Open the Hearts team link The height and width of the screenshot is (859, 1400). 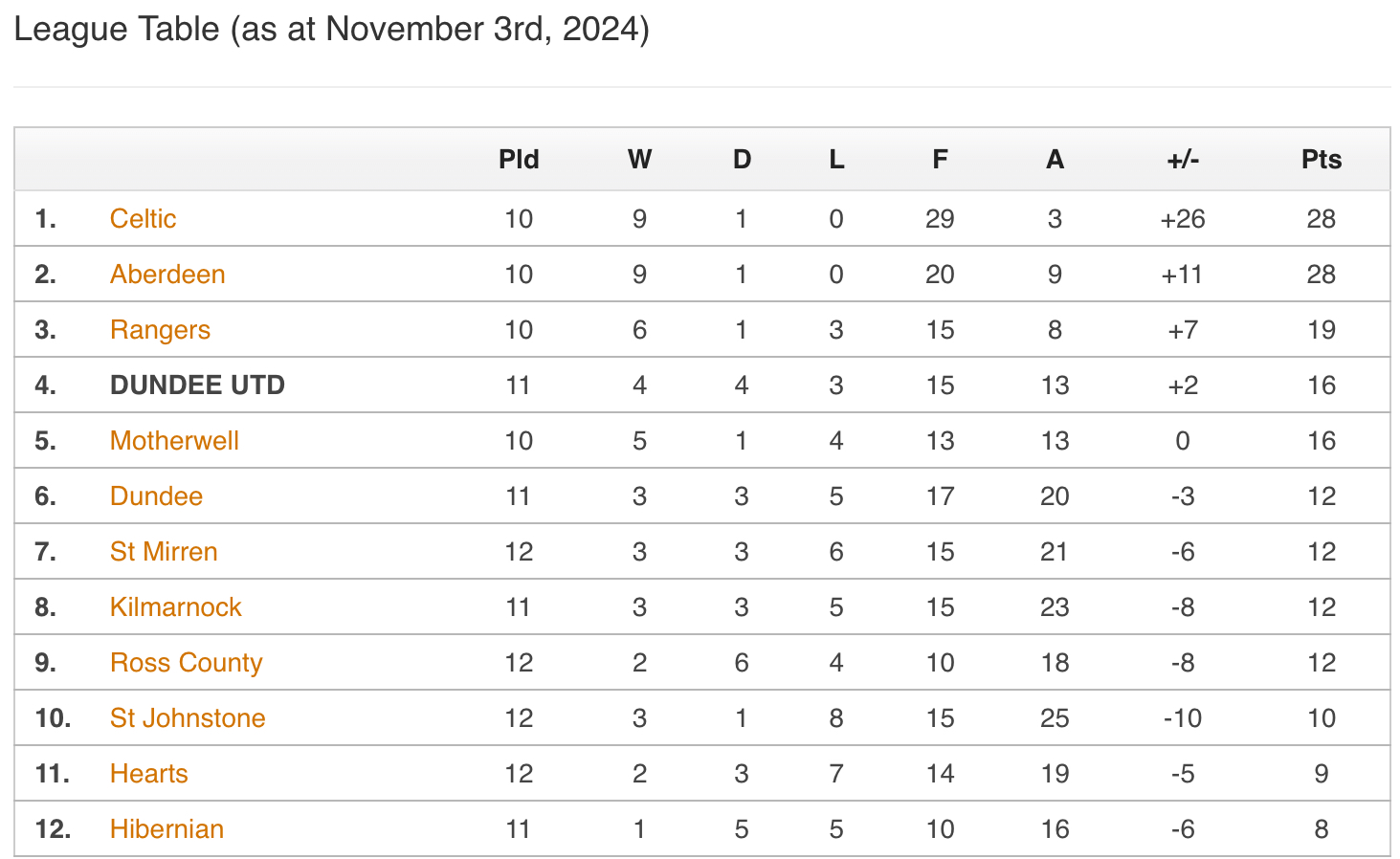(x=148, y=774)
